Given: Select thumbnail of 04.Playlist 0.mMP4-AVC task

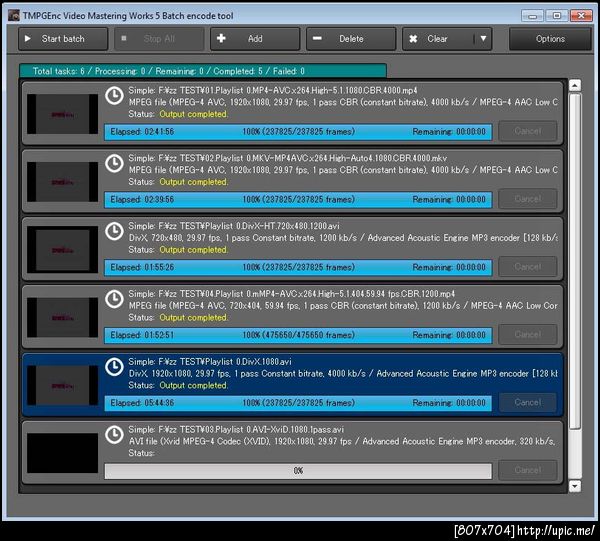Looking at the screenshot, I should [x=62, y=317].
